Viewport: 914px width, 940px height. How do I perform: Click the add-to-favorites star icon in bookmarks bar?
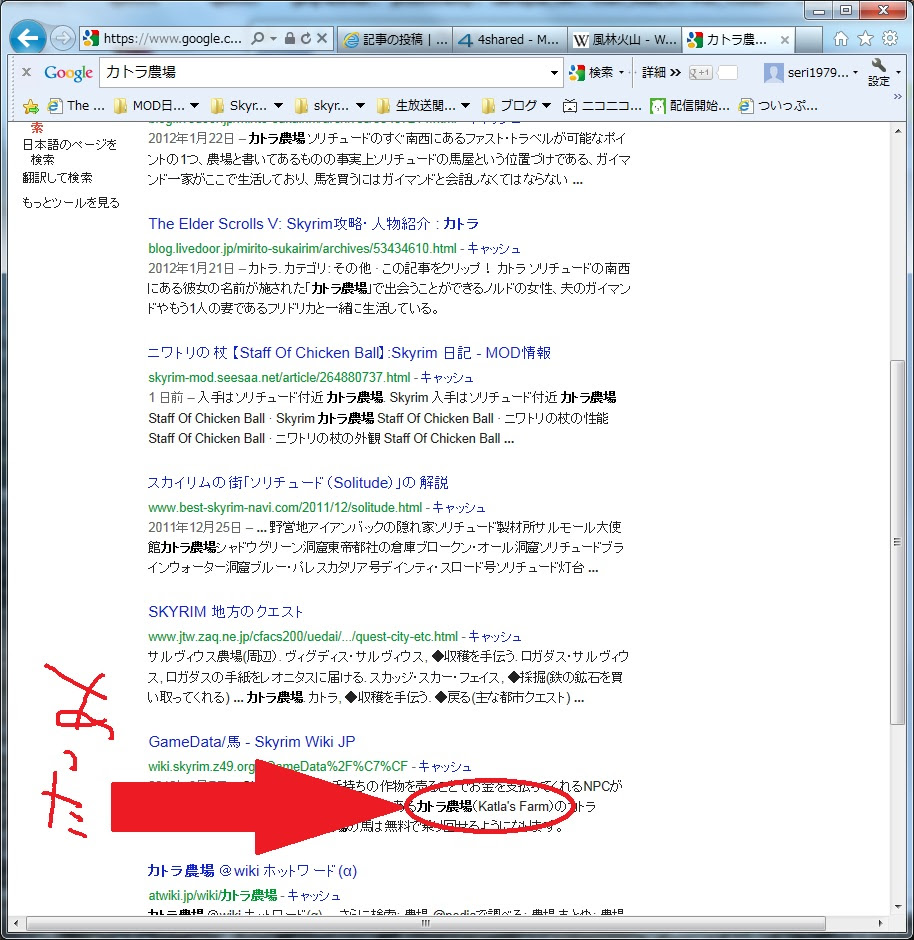tap(31, 107)
